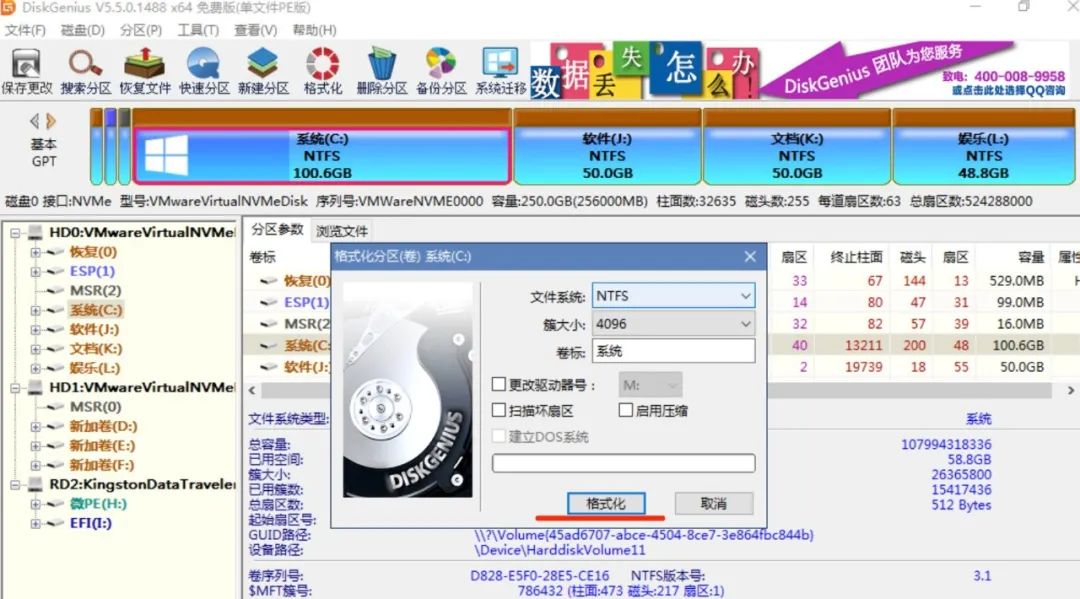Screen dimensions: 1080x599
Task: Enable the 启用压缩 checkbox
Action: coord(625,410)
